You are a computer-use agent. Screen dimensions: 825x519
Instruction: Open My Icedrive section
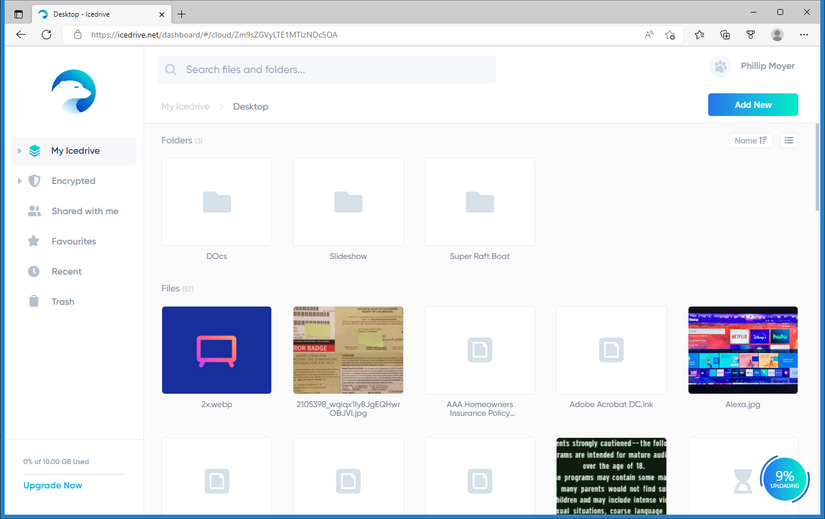click(x=74, y=151)
